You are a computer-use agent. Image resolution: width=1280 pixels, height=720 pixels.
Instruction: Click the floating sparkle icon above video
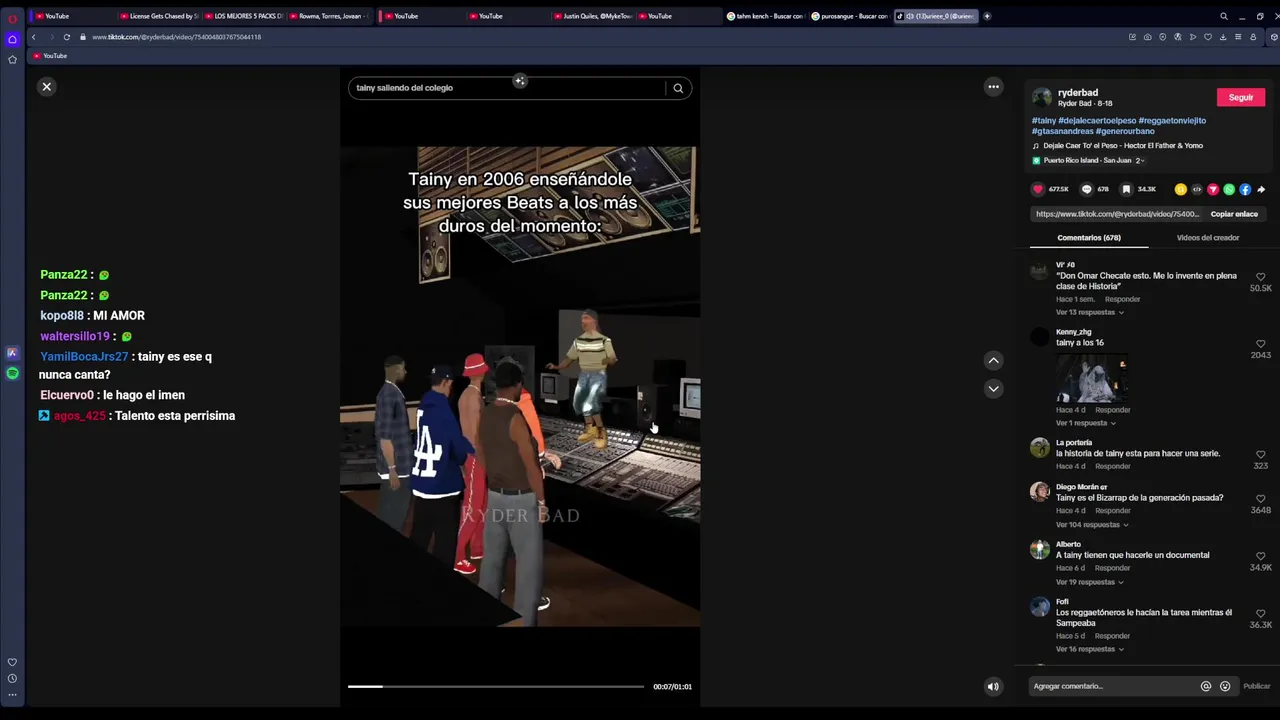pos(520,81)
